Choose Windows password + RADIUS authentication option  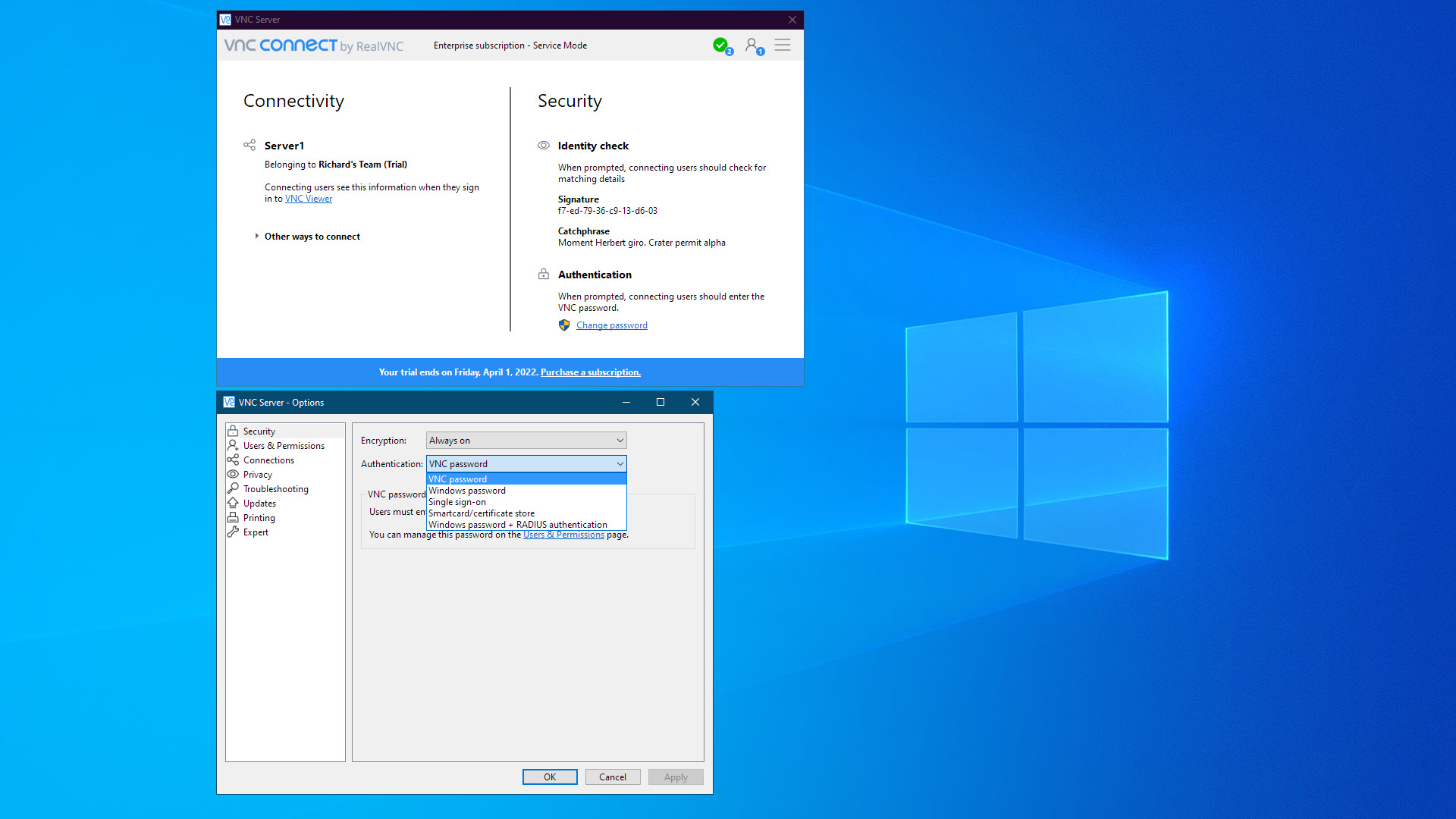tap(526, 525)
